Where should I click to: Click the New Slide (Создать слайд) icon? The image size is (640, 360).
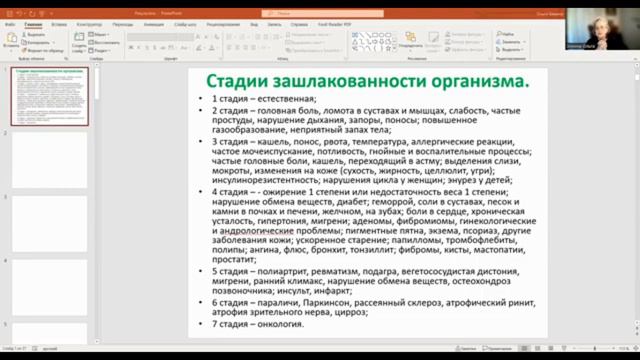(x=79, y=38)
